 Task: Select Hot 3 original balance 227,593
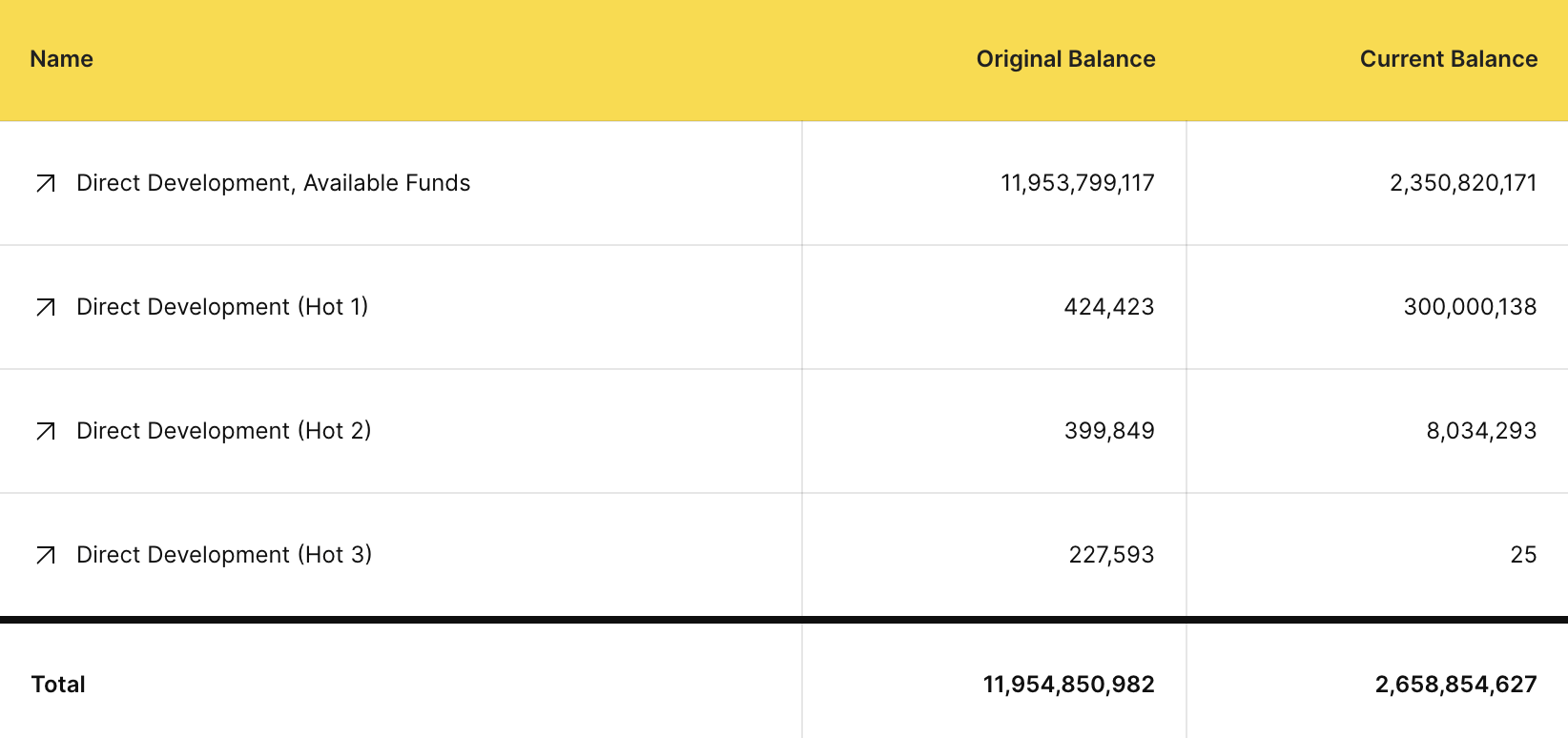pos(1111,555)
